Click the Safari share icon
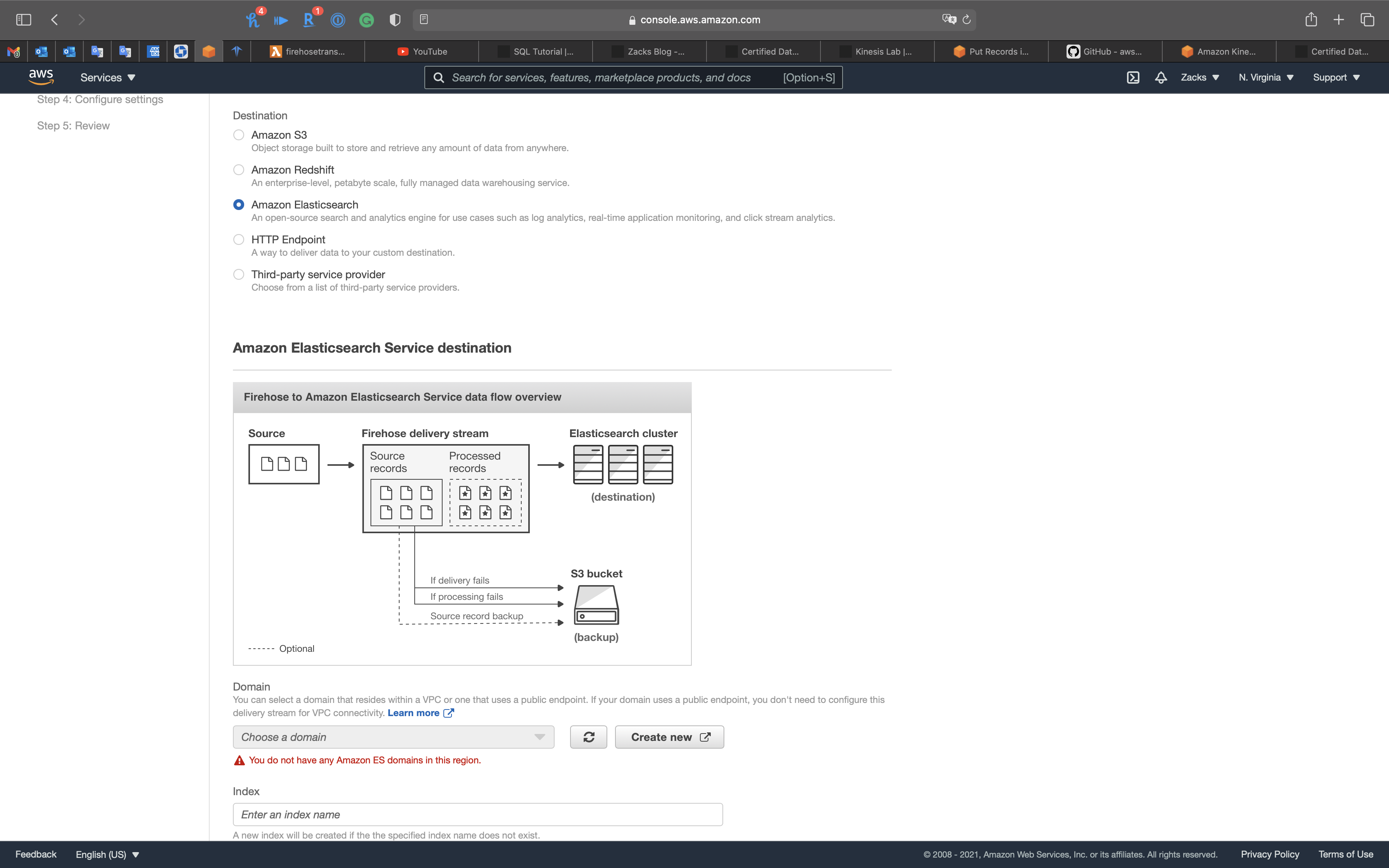Image resolution: width=1389 pixels, height=868 pixels. (x=1311, y=19)
